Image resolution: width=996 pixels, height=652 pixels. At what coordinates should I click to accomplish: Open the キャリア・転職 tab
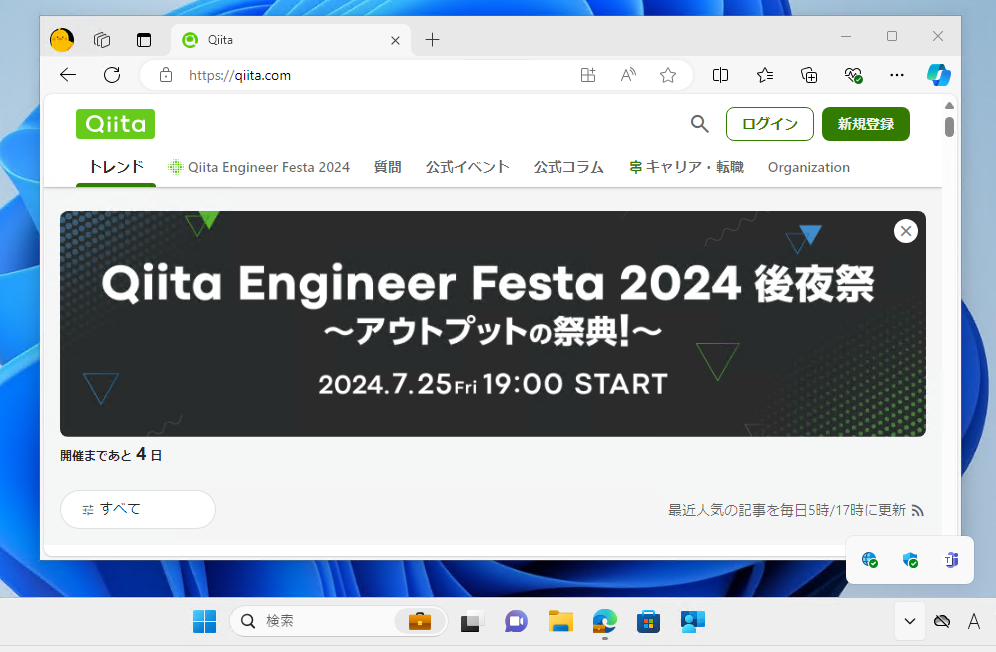point(686,167)
